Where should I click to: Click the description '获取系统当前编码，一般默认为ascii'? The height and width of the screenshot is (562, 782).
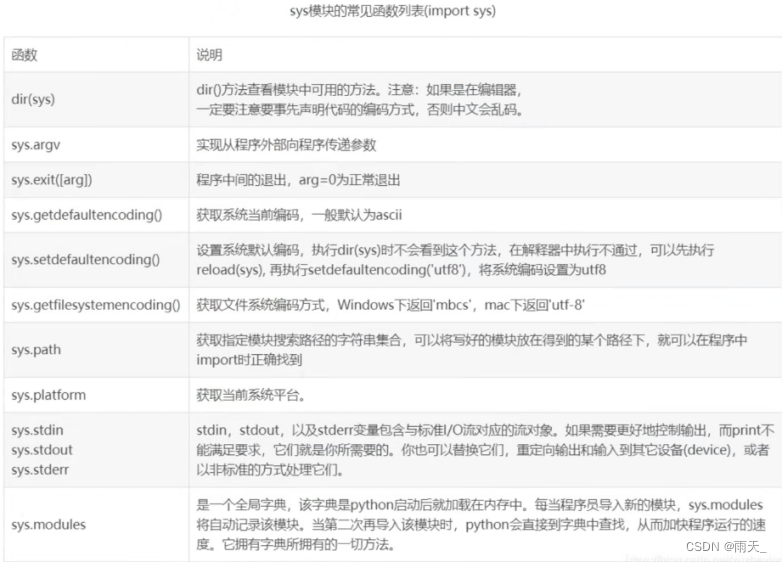pos(299,214)
